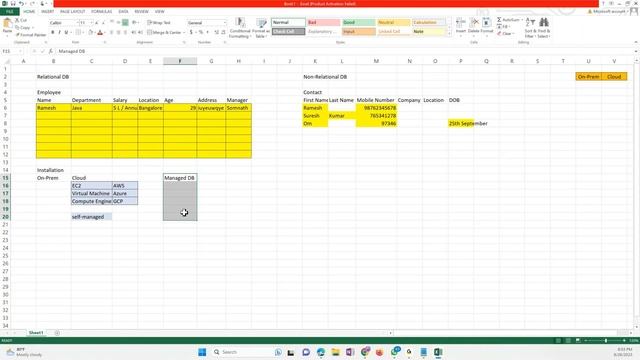Apply Accounting dollar number format

(x=191, y=32)
